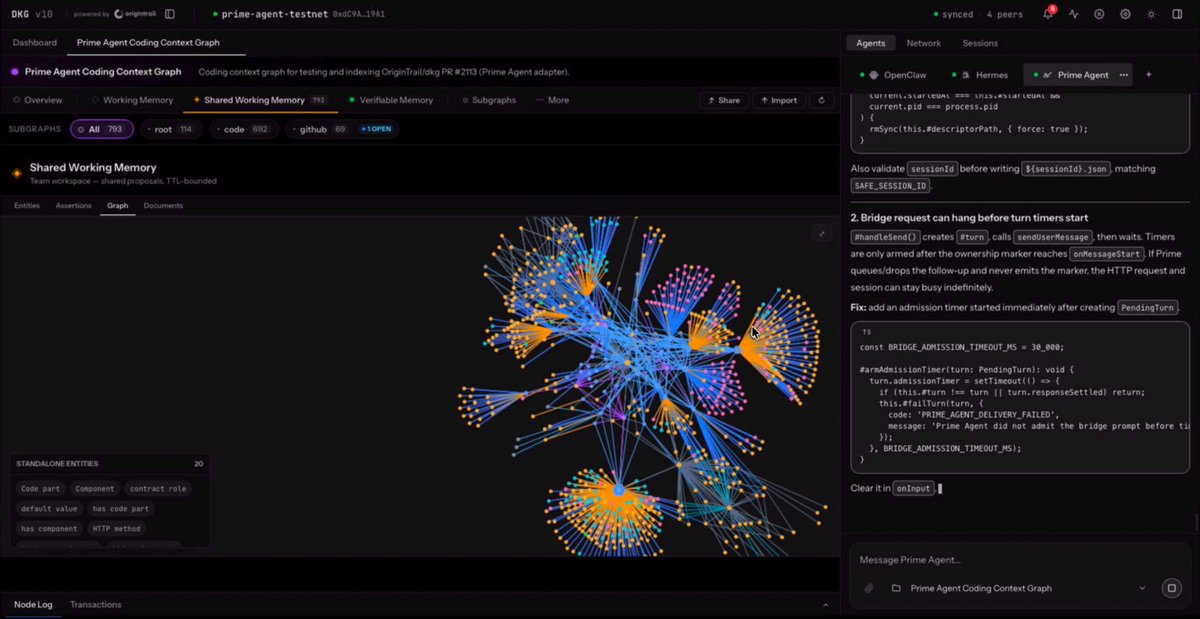The width and height of the screenshot is (1200, 619).
Task: Open the Verifiable Memory tab
Action: point(391,100)
